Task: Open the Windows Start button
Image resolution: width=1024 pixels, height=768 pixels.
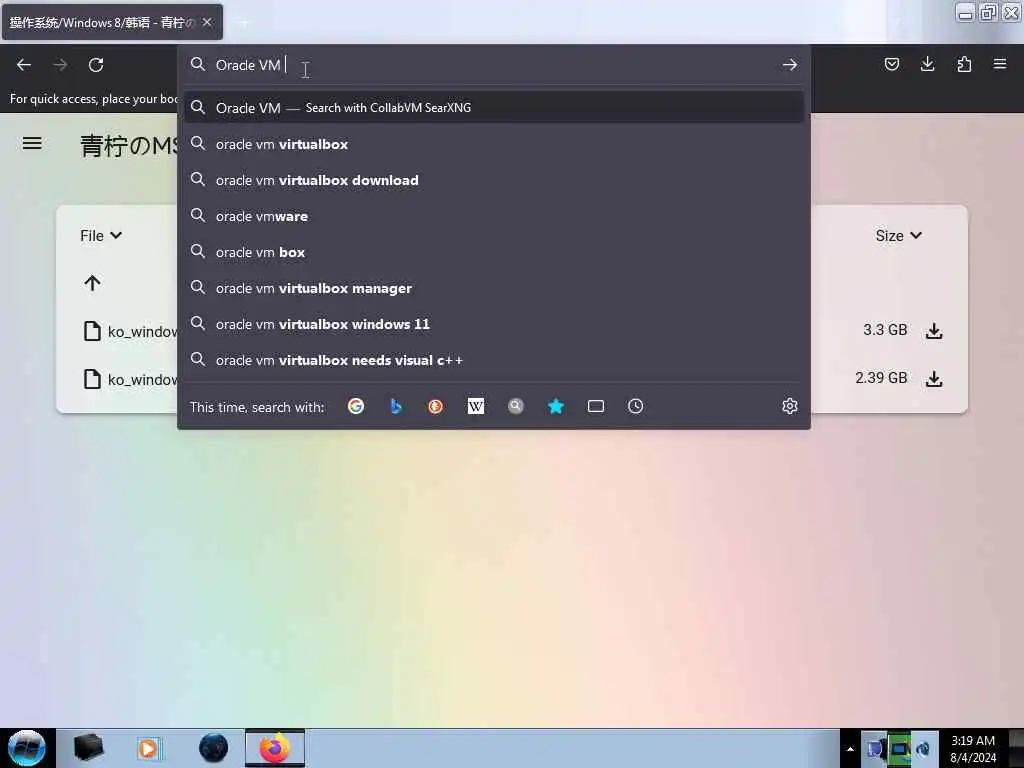Action: coord(27,748)
